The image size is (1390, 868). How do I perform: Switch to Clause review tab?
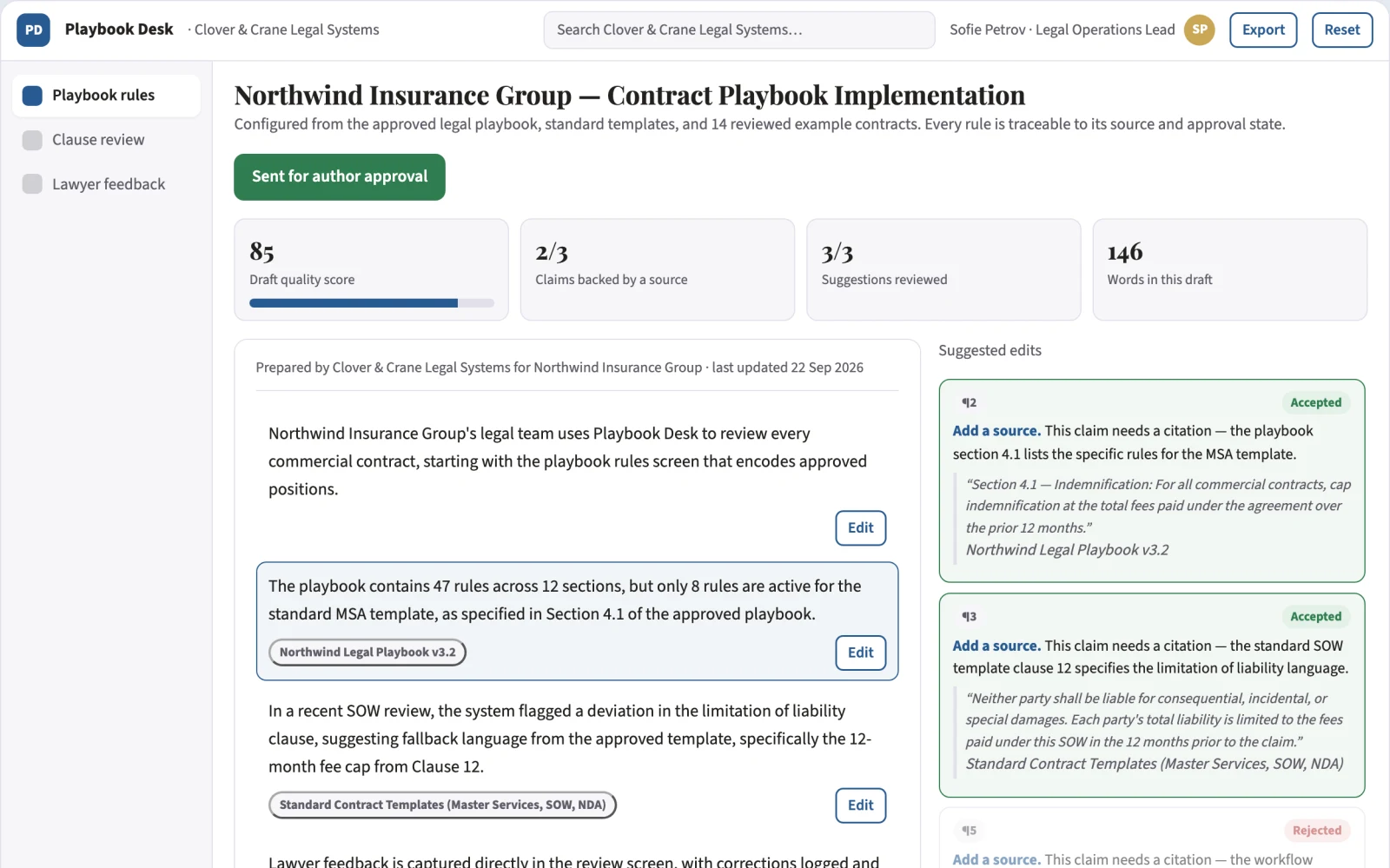click(106, 140)
